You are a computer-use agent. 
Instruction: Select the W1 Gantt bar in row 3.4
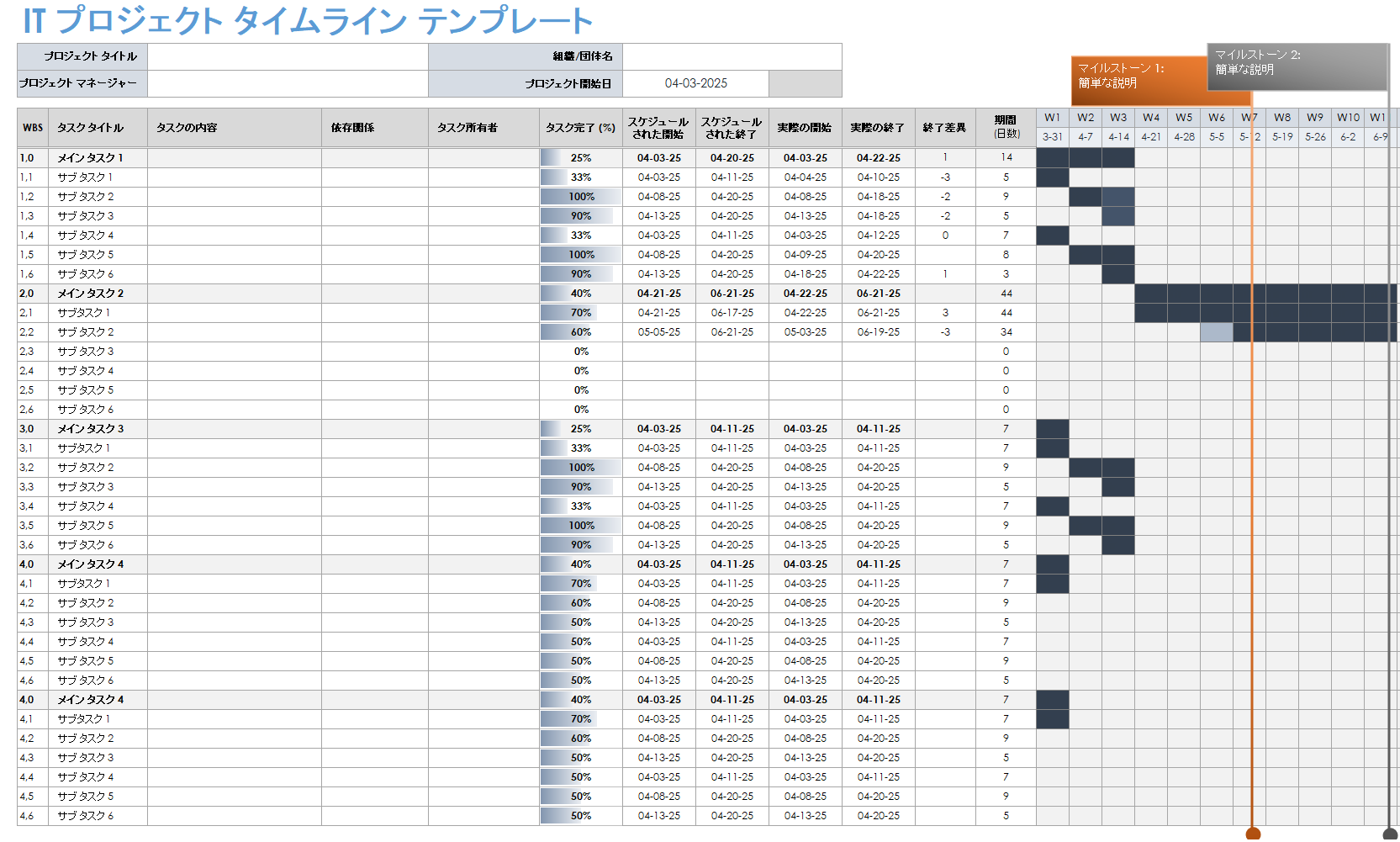pyautogui.click(x=1053, y=506)
